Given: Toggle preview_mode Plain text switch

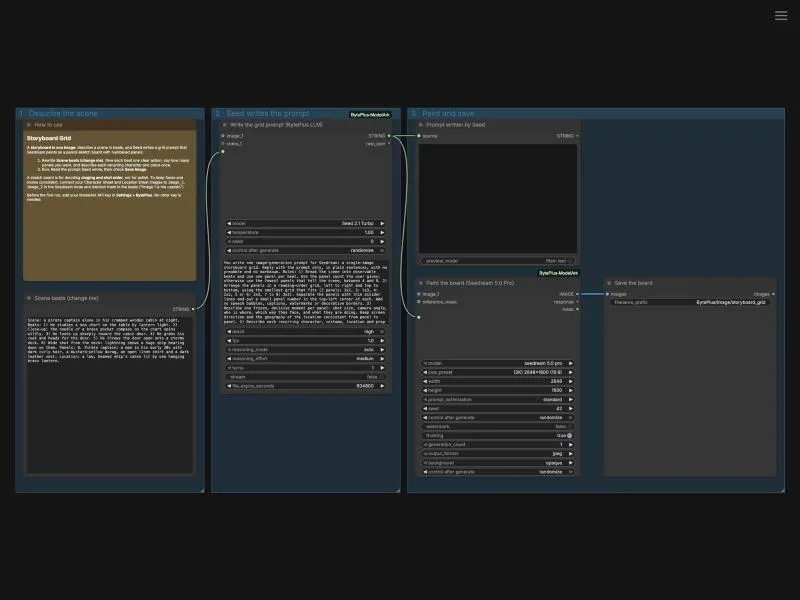Looking at the screenshot, I should pos(497,261).
